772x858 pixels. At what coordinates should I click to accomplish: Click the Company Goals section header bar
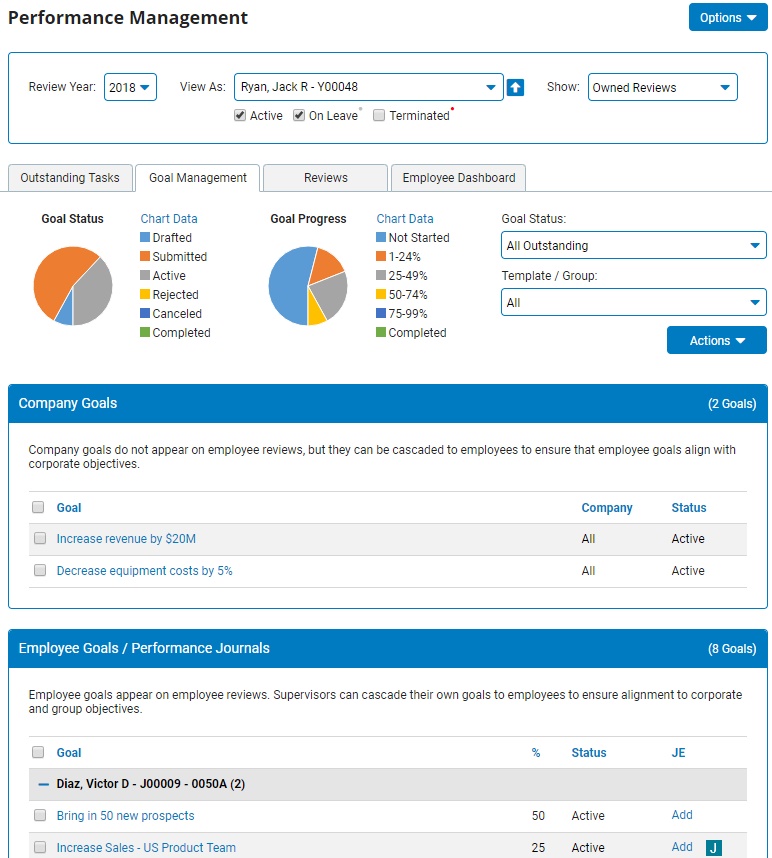click(x=387, y=403)
